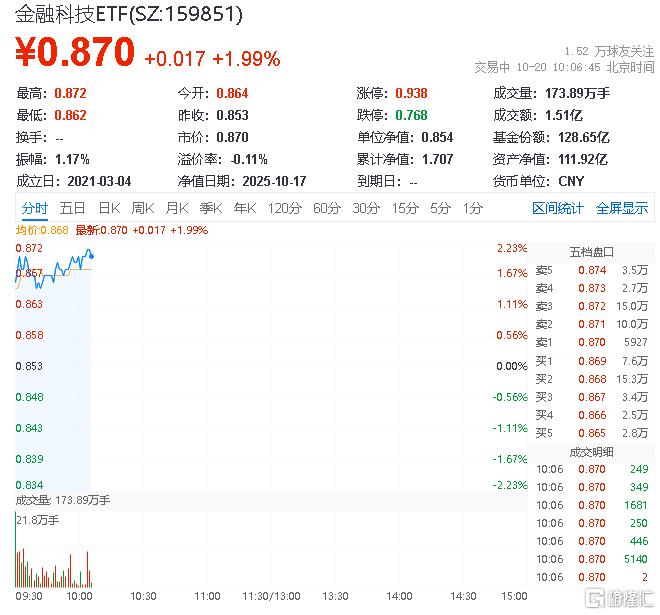This screenshot has height=615, width=660.
Task: Switch to the 5分 interval tab
Action: (440, 208)
